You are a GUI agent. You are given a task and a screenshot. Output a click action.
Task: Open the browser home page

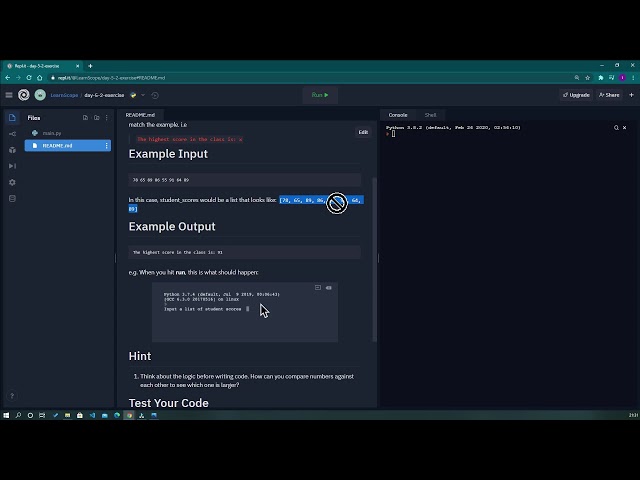40,78
